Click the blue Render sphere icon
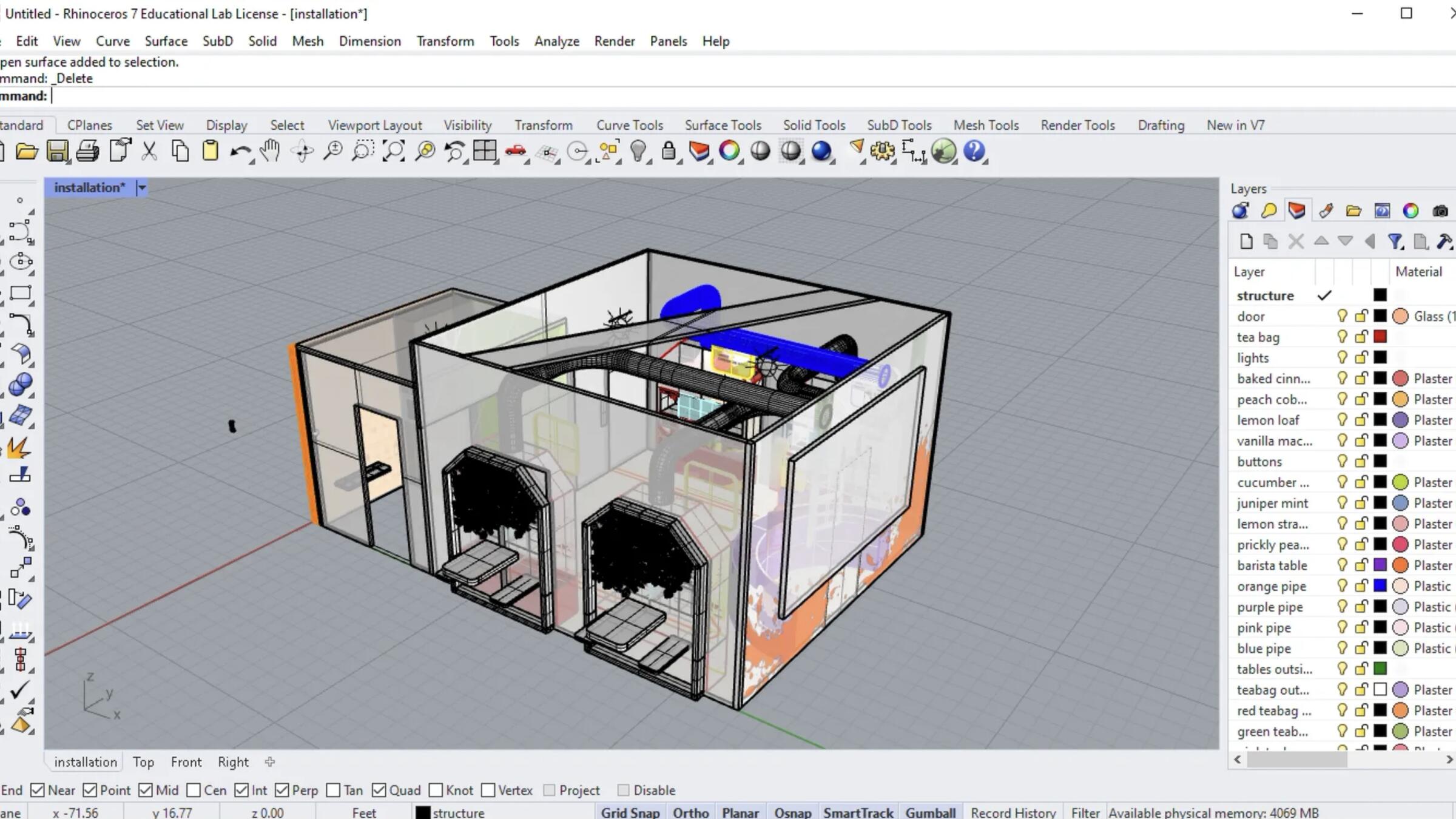 coord(821,151)
